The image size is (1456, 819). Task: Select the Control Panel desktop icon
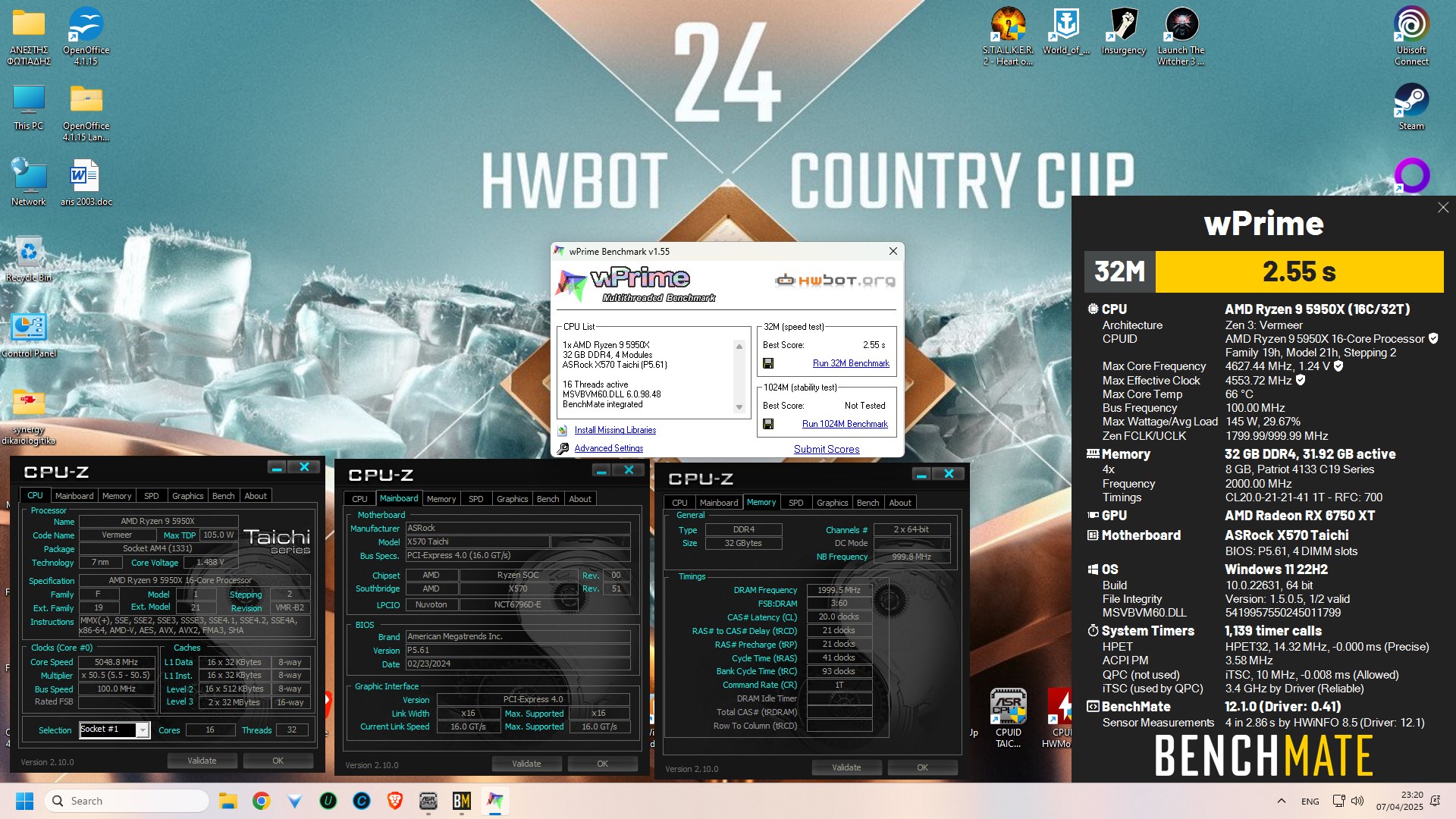coord(28,334)
